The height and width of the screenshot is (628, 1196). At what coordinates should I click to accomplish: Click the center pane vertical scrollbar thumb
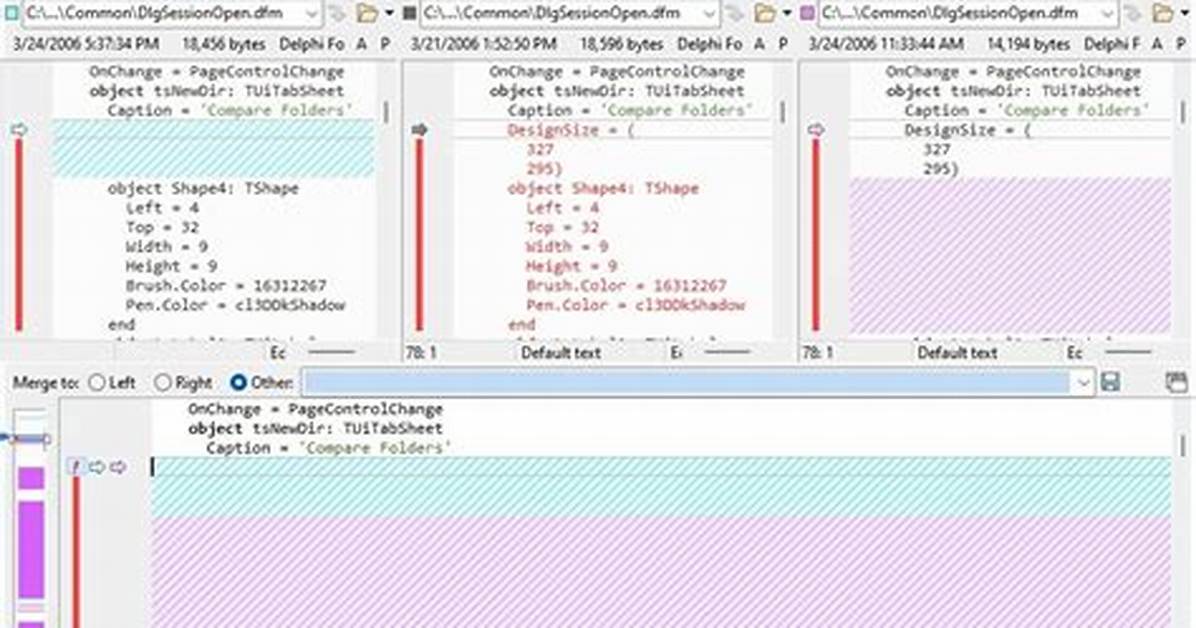point(783,113)
